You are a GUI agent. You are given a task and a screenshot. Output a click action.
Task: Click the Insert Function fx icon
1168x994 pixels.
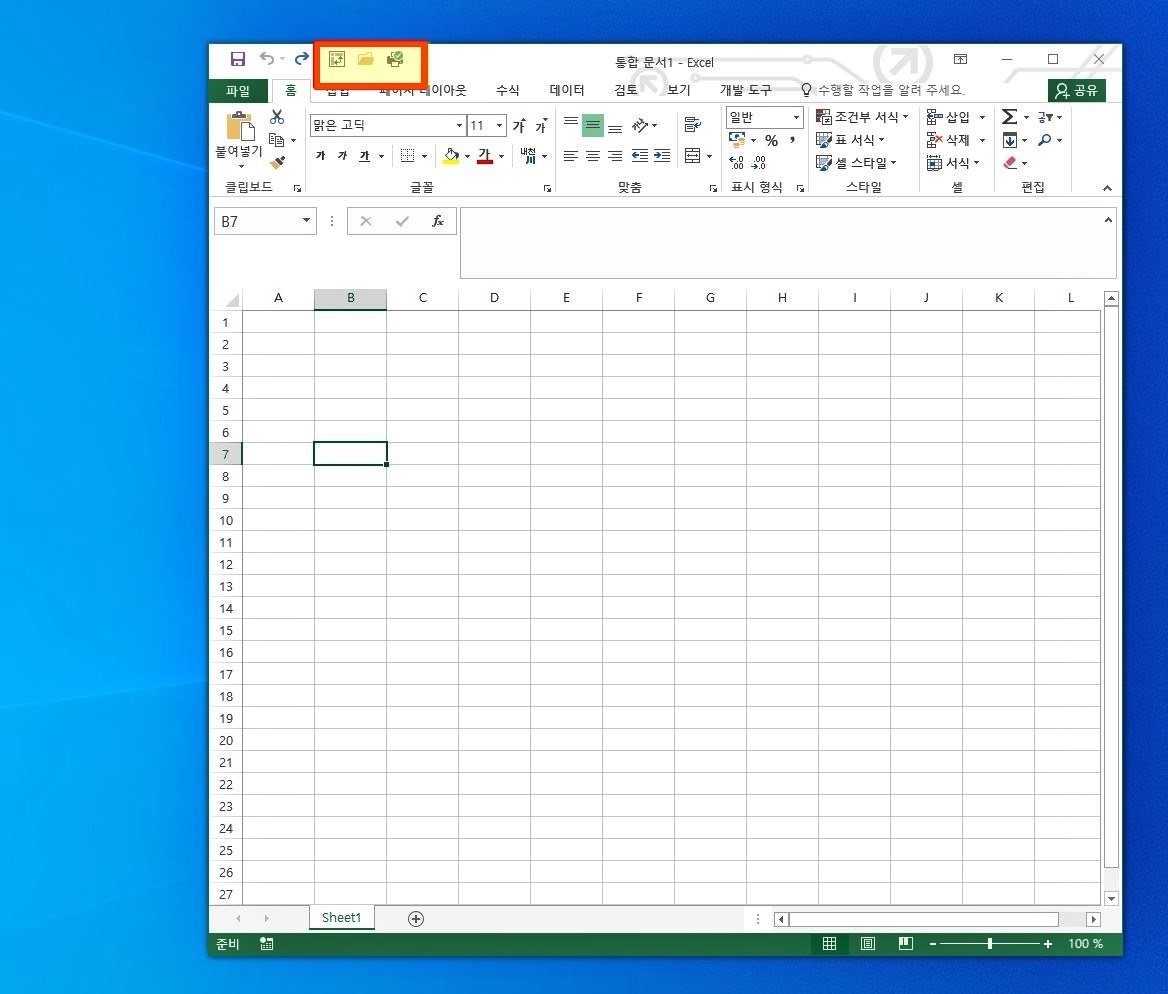pyautogui.click(x=438, y=221)
